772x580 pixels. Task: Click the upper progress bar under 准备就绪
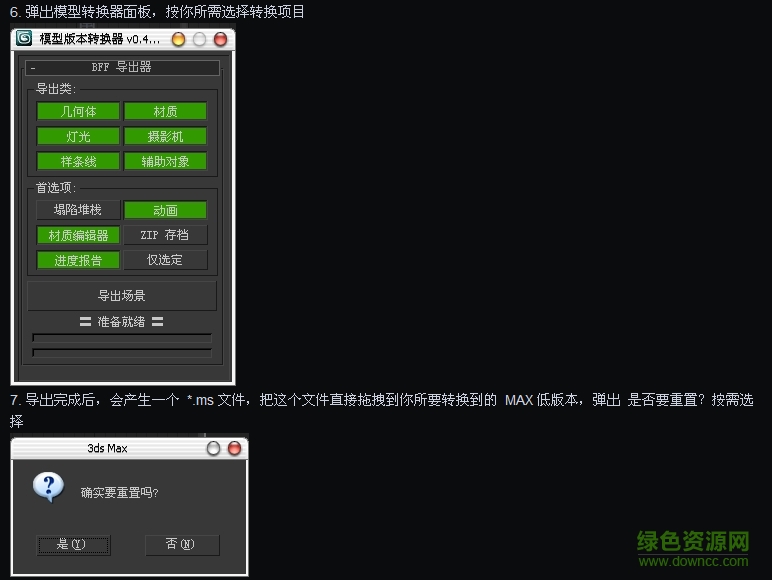click(122, 338)
